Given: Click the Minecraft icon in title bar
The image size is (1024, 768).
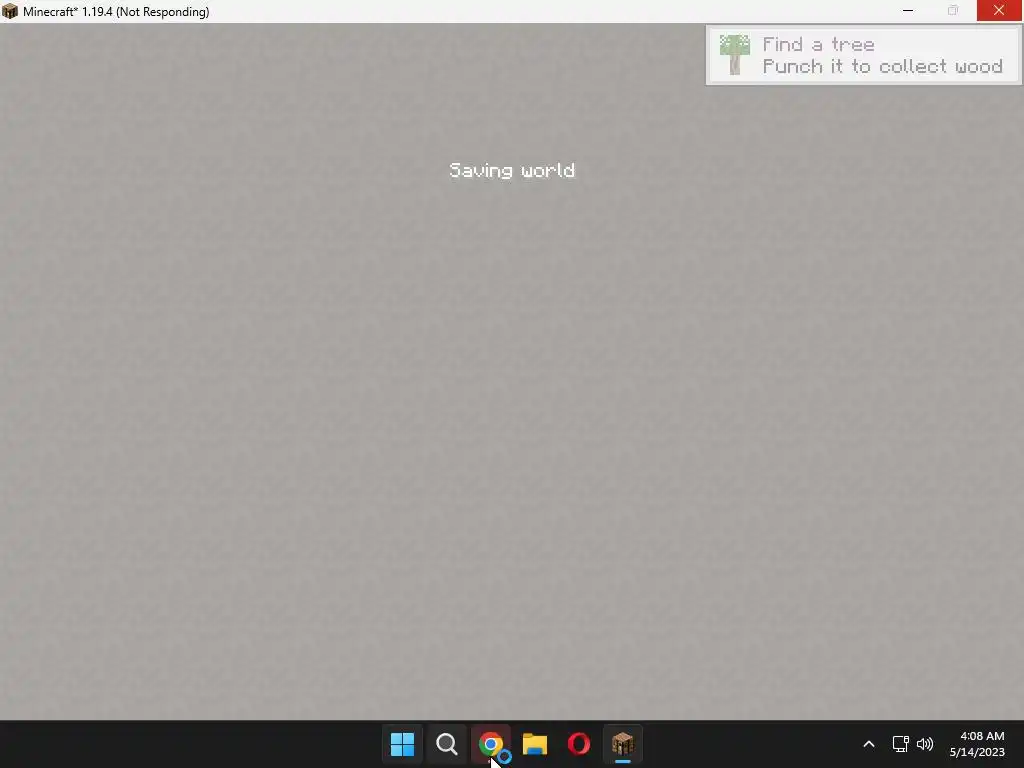Looking at the screenshot, I should 10,11.
